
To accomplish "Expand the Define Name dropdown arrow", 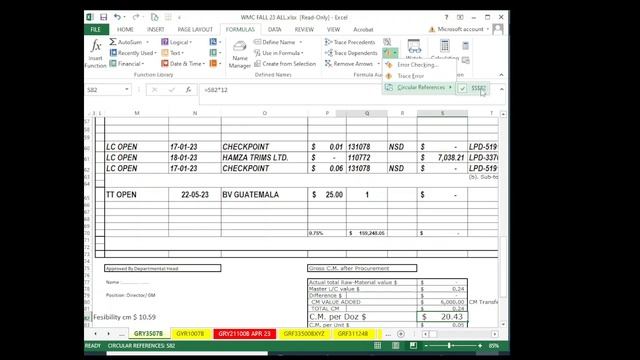I will (x=301, y=42).
